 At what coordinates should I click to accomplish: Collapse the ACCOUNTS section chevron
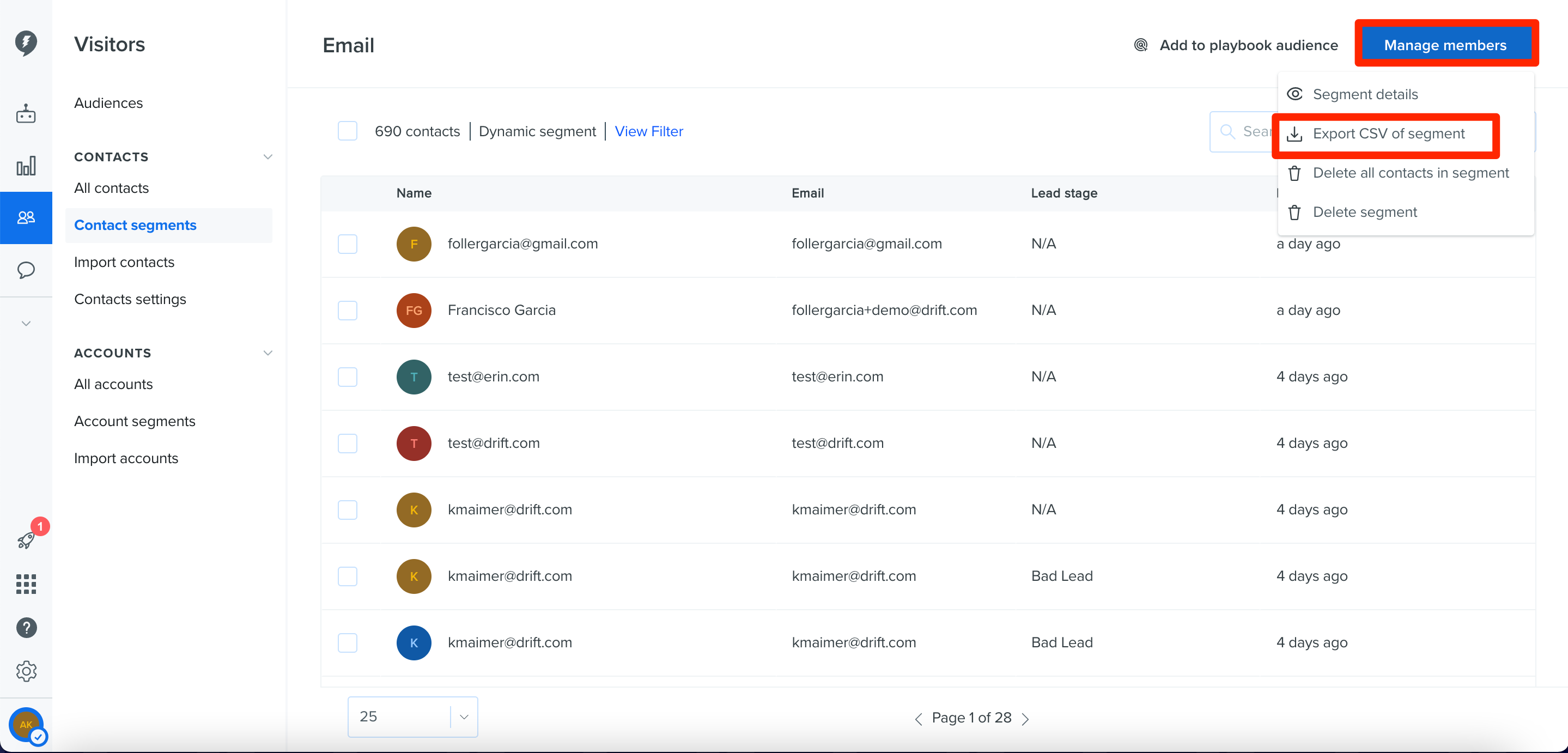pos(267,353)
